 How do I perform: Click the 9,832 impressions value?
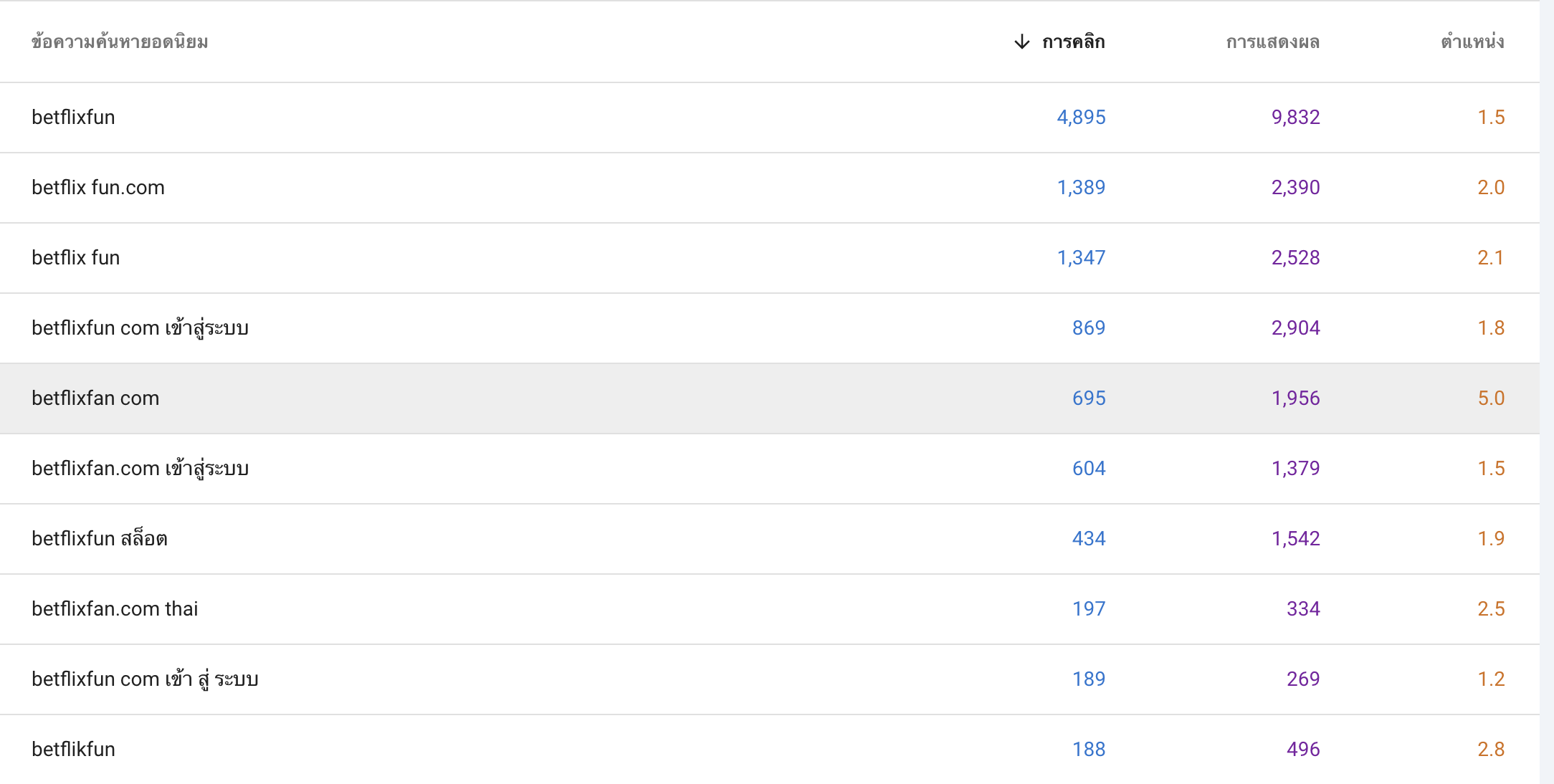point(1295,118)
